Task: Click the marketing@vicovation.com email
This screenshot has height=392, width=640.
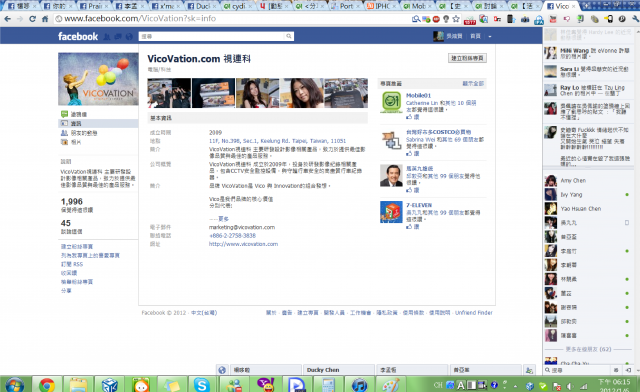Action: 242,227
